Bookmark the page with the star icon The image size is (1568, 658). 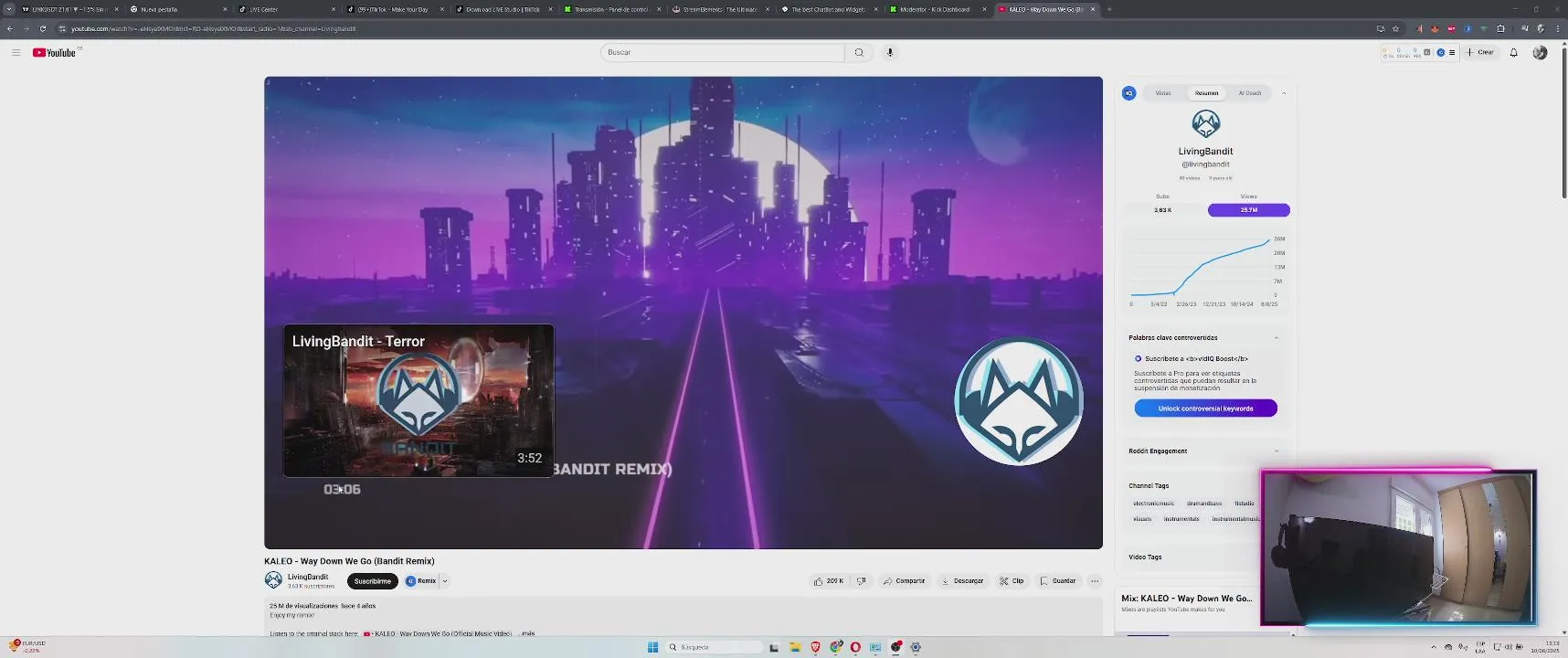pyautogui.click(x=1395, y=28)
